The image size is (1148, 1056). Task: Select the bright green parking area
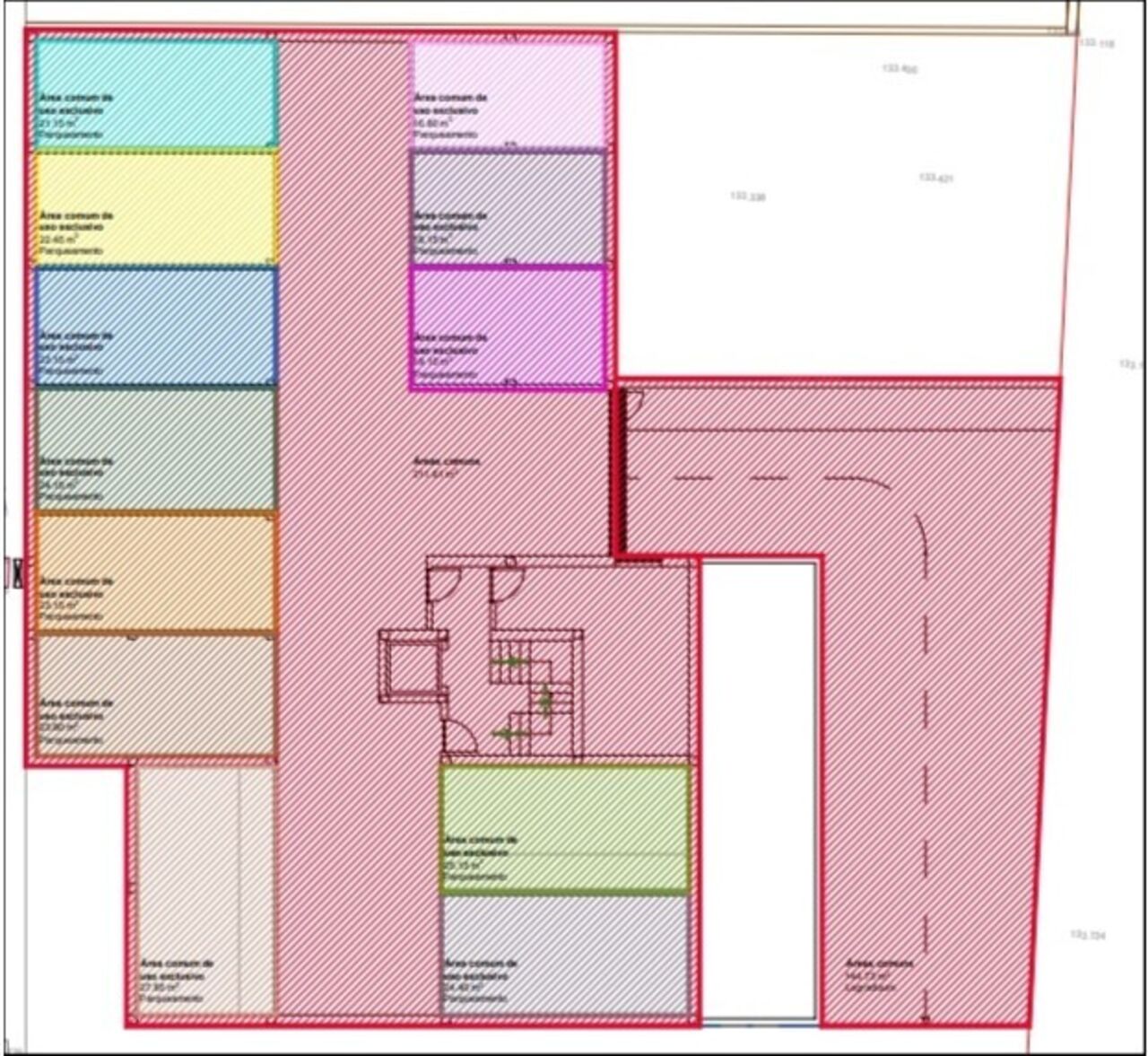(565, 828)
